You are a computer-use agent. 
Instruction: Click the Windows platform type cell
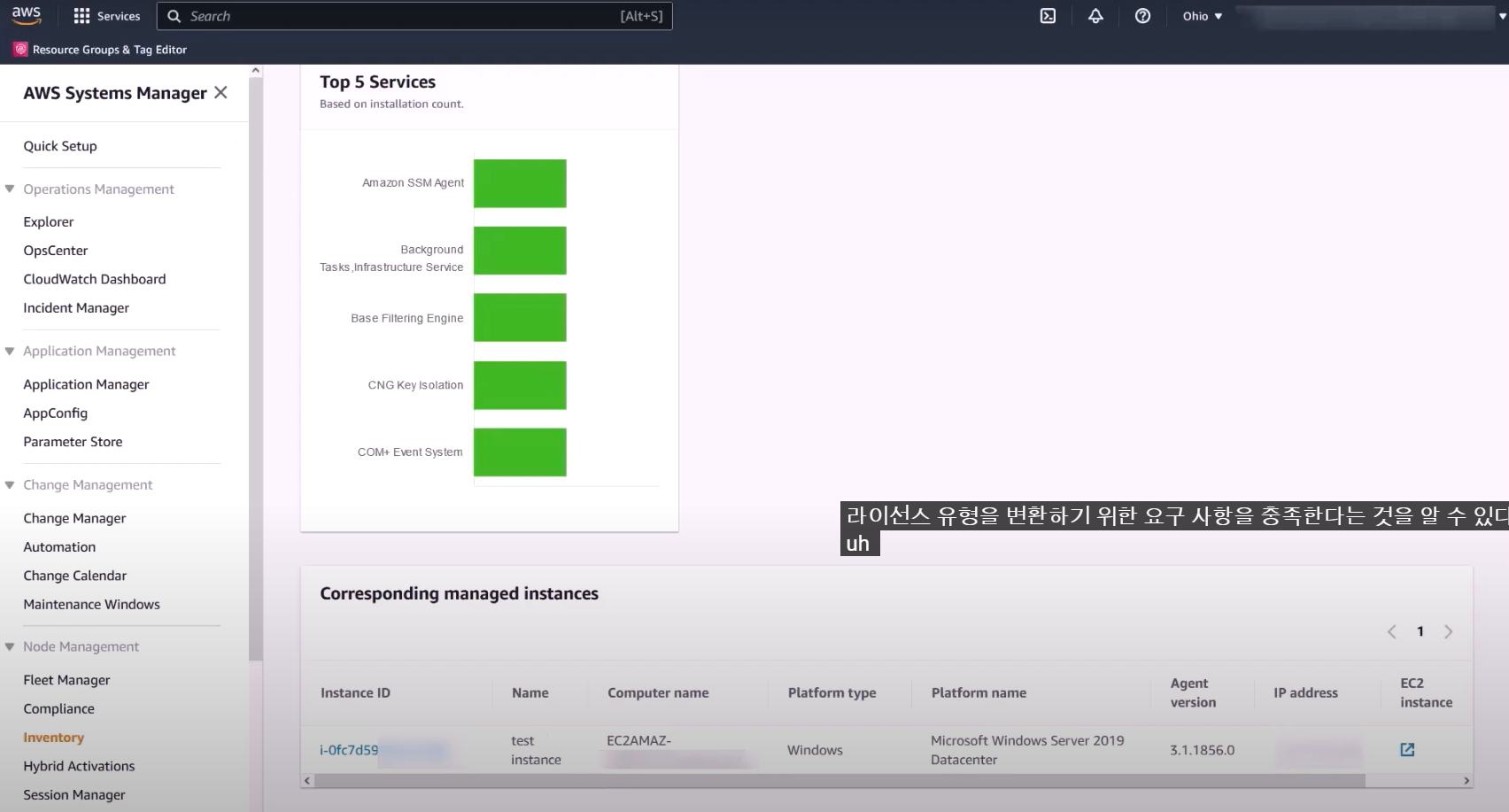815,750
